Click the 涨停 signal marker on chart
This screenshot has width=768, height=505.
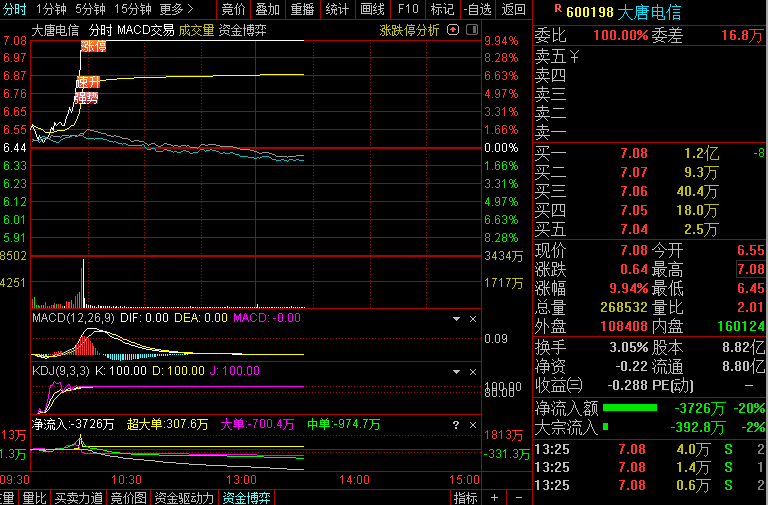pos(94,47)
